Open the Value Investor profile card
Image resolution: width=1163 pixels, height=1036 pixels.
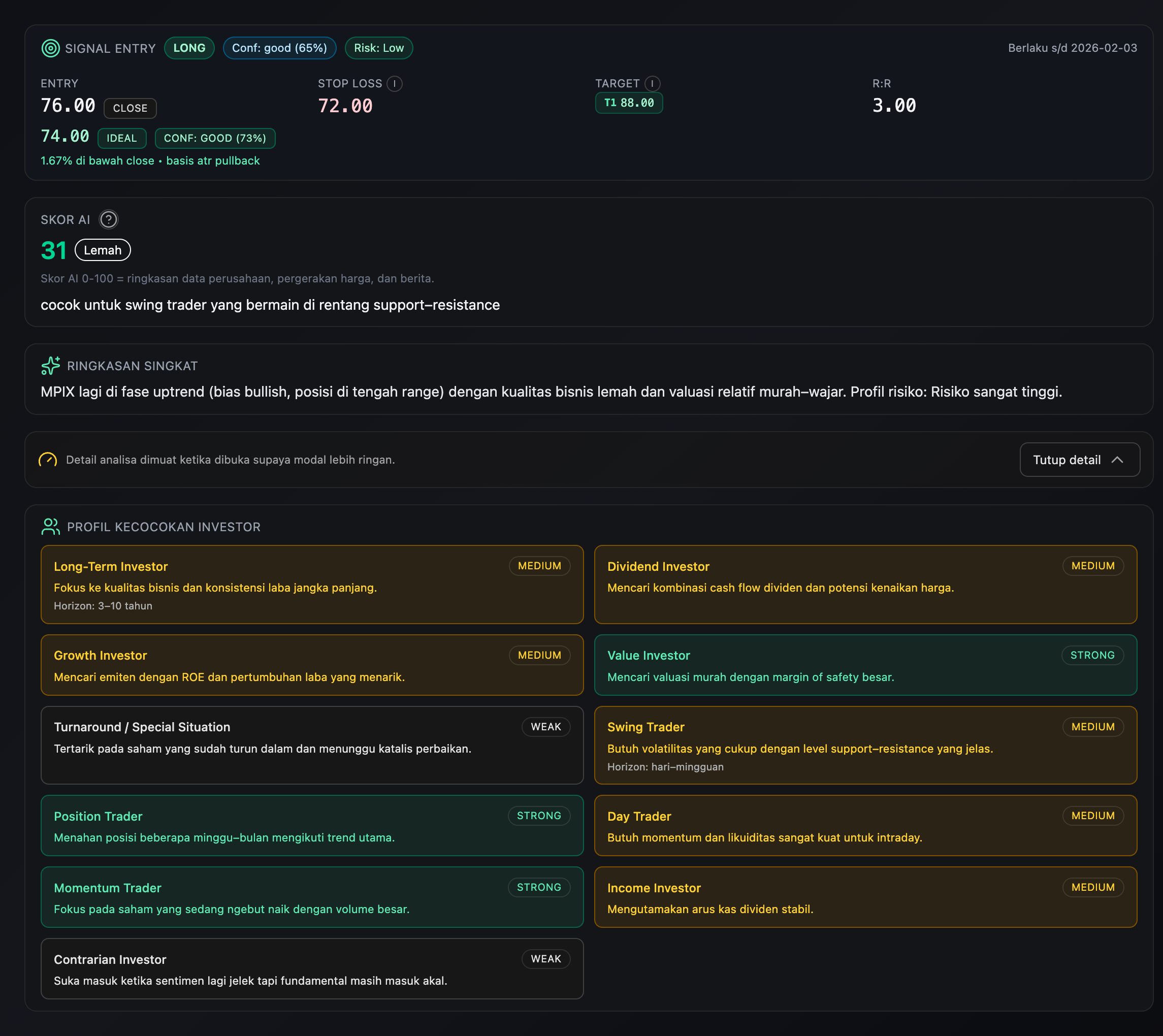865,665
